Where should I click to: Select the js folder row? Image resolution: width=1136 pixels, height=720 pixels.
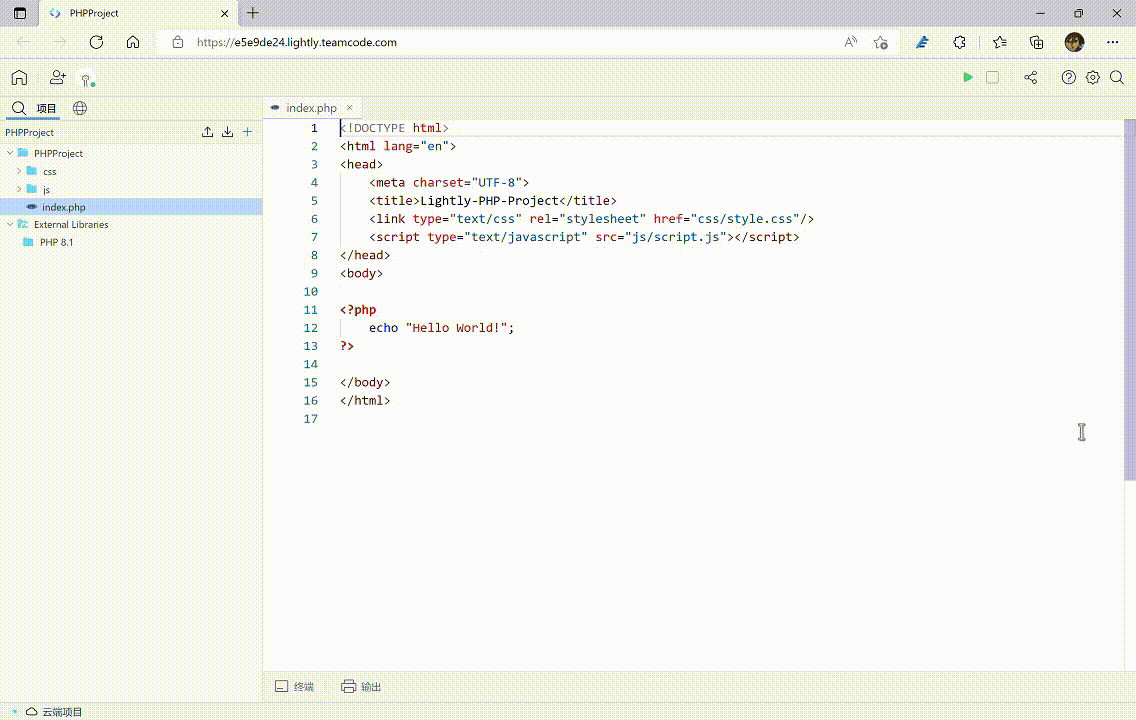point(131,190)
